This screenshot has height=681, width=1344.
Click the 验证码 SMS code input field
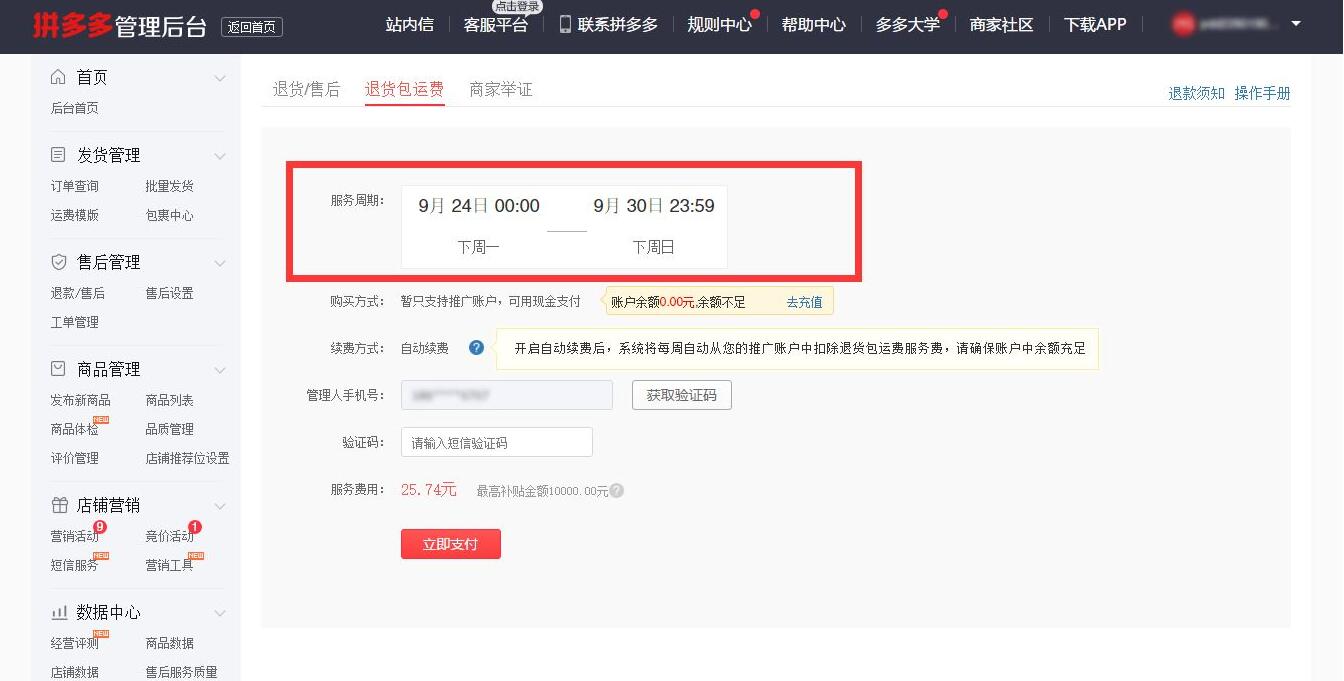click(x=496, y=442)
